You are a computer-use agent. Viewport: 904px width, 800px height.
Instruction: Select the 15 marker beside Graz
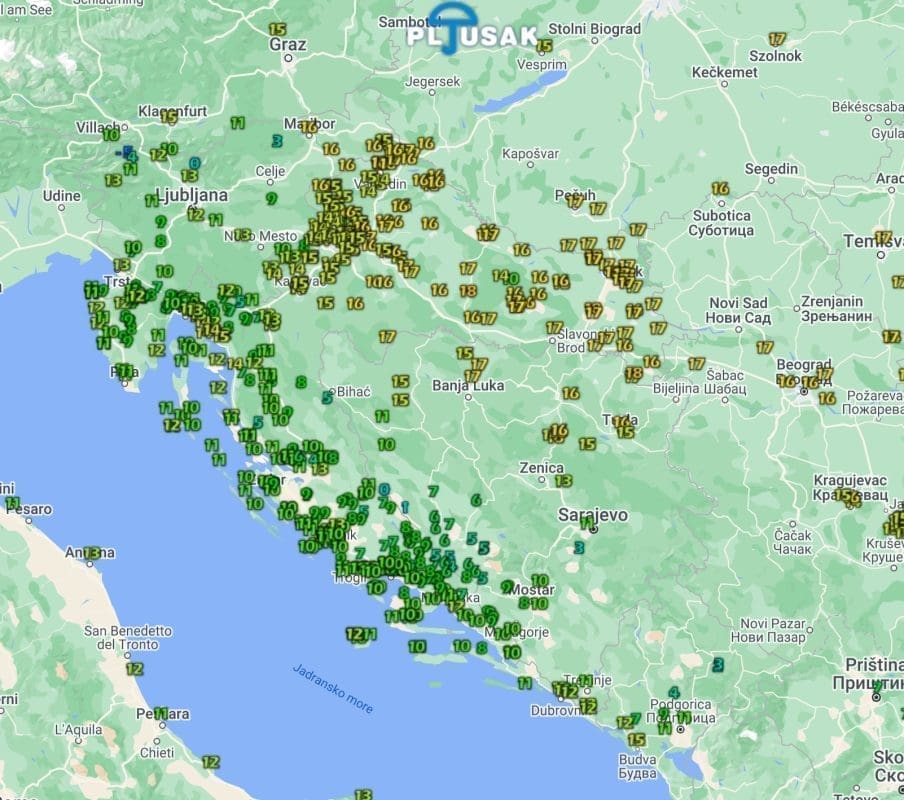(x=277, y=30)
